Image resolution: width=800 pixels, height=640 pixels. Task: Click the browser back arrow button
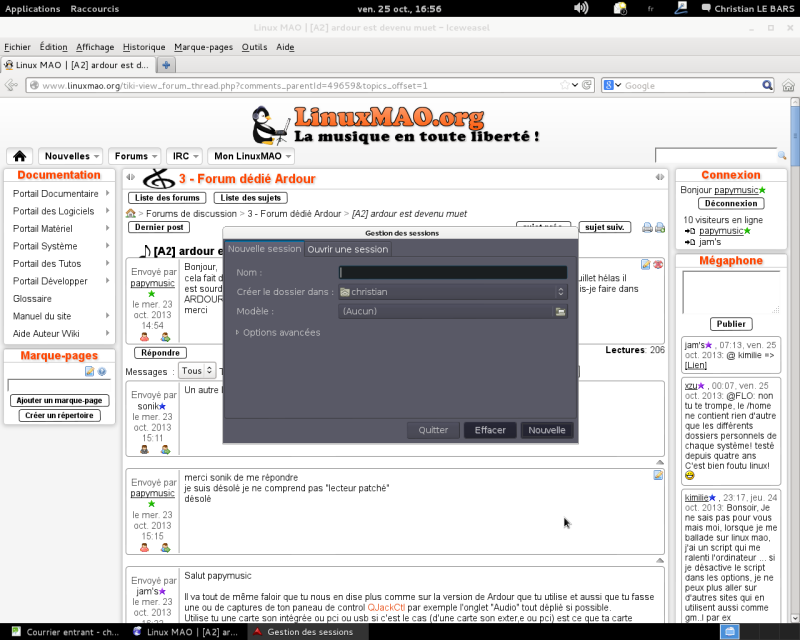click(x=11, y=85)
